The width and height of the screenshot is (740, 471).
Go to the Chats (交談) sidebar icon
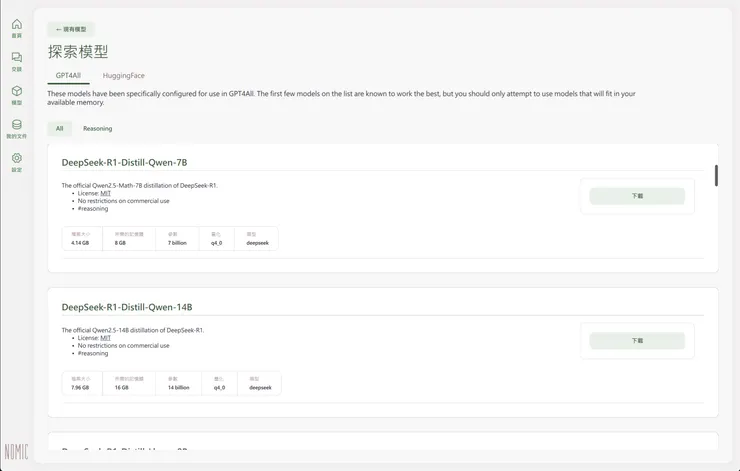click(x=16, y=59)
